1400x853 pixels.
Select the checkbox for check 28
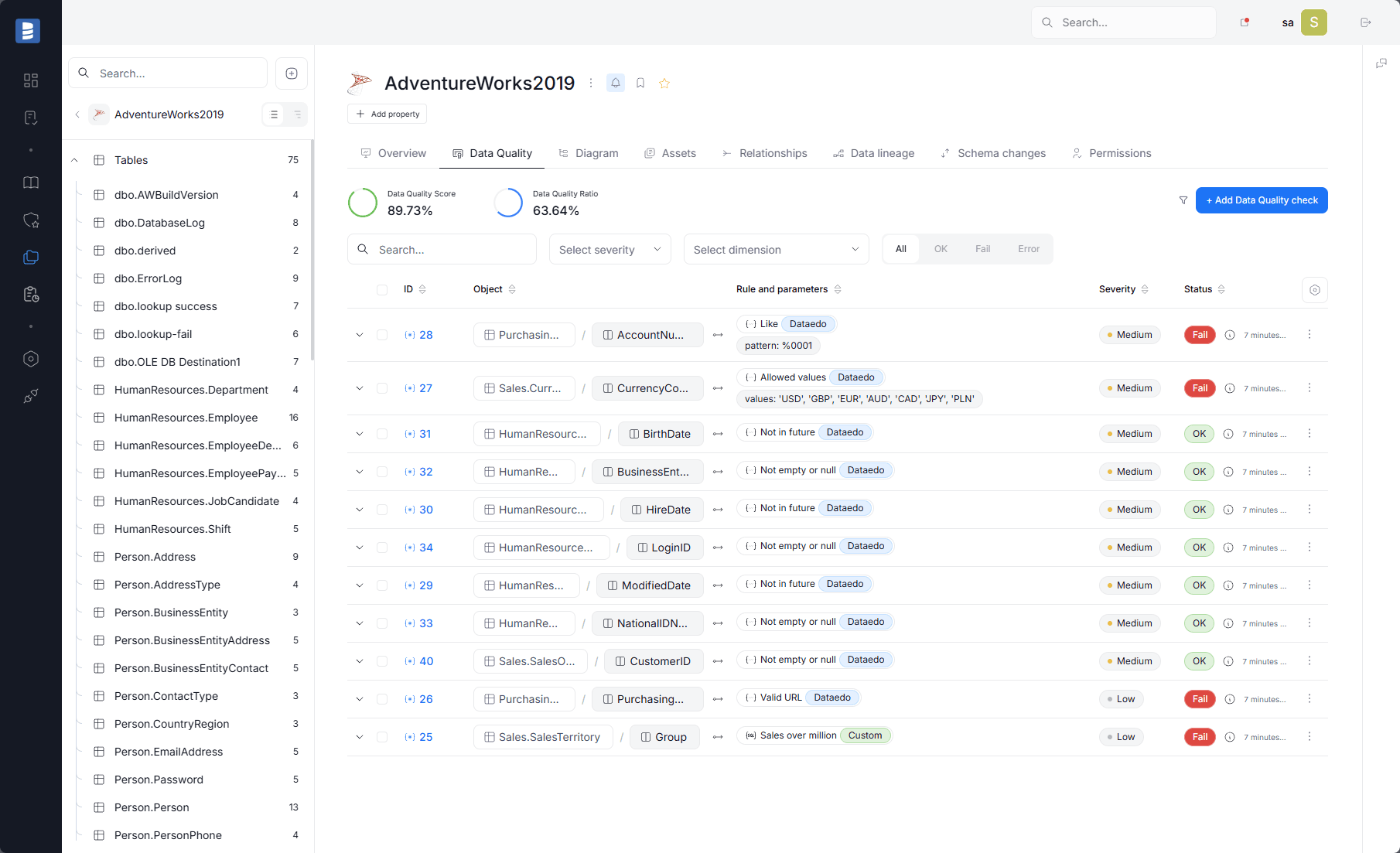[382, 335]
